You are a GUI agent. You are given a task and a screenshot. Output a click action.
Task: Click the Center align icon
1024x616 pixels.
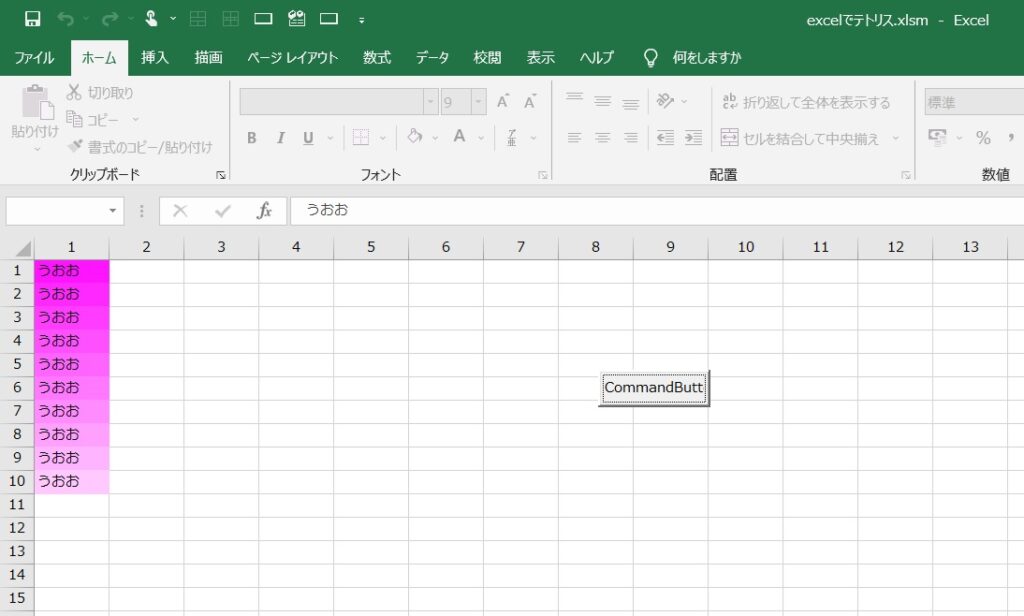pyautogui.click(x=602, y=137)
